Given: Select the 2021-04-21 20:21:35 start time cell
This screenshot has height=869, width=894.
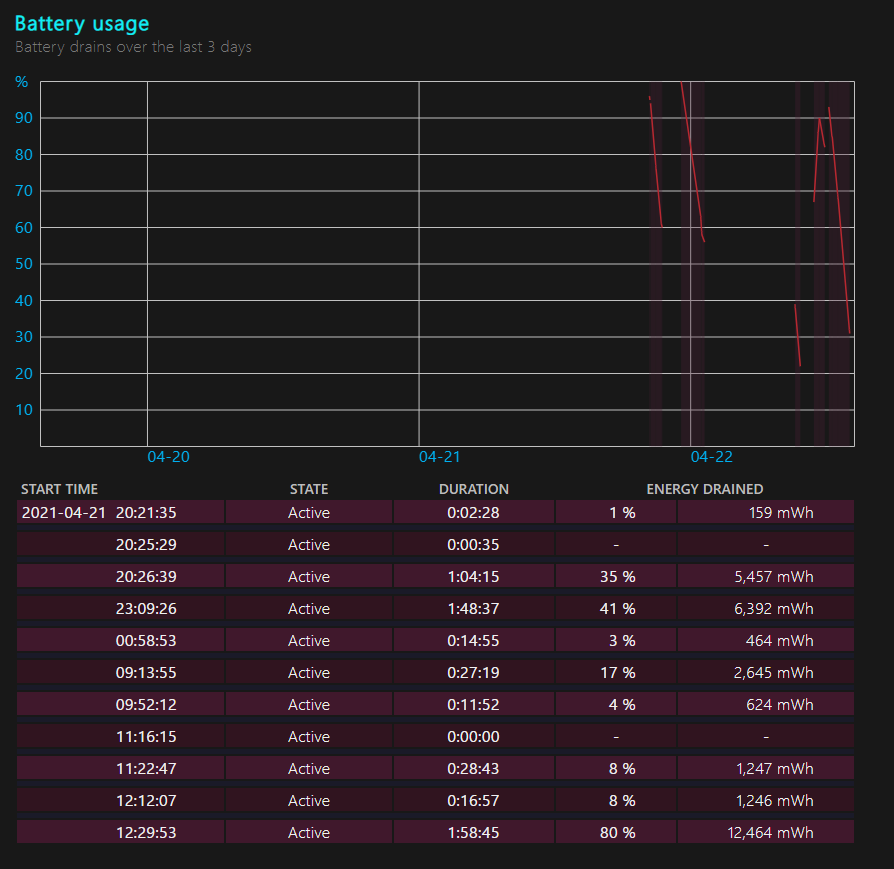Looking at the screenshot, I should (120, 512).
